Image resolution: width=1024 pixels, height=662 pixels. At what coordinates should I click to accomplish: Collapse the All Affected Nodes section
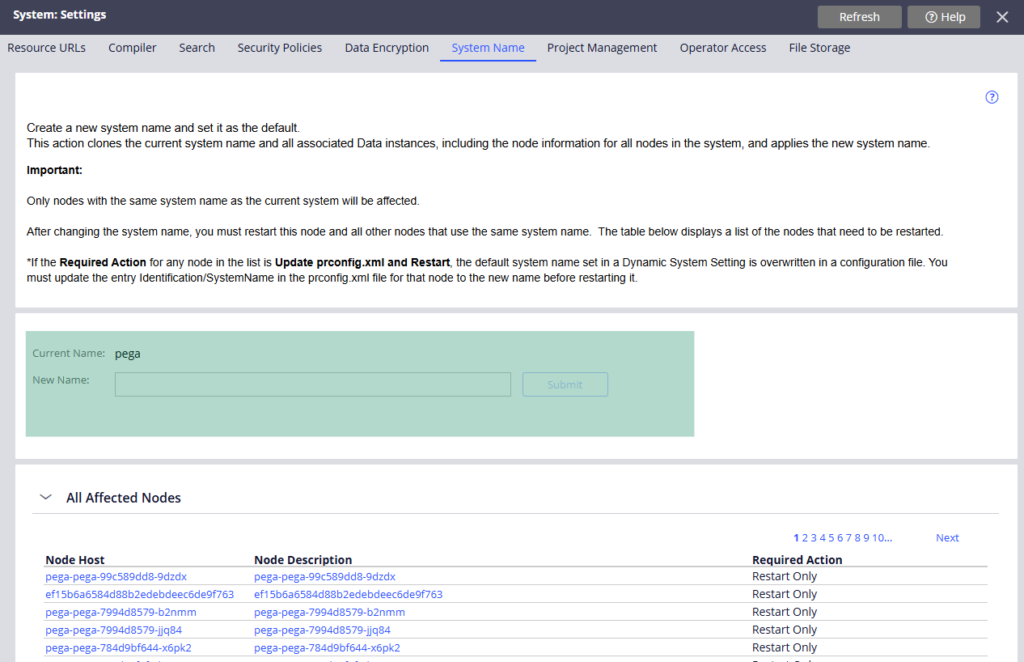click(46, 497)
